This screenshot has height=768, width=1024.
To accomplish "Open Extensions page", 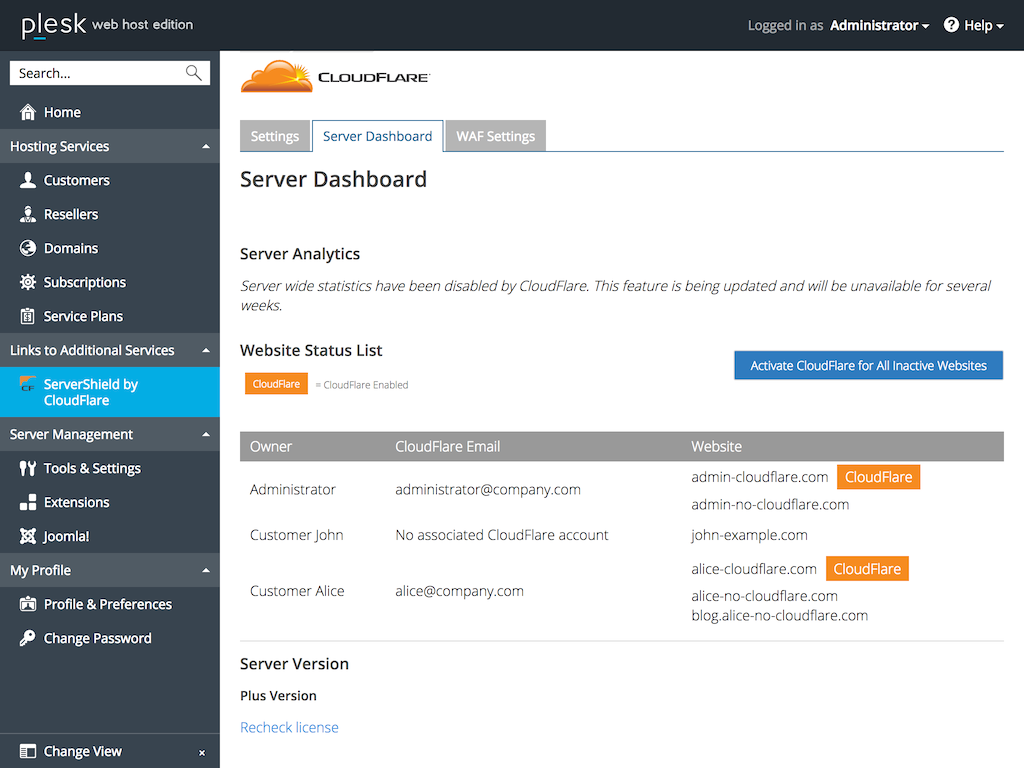I will 110,502.
